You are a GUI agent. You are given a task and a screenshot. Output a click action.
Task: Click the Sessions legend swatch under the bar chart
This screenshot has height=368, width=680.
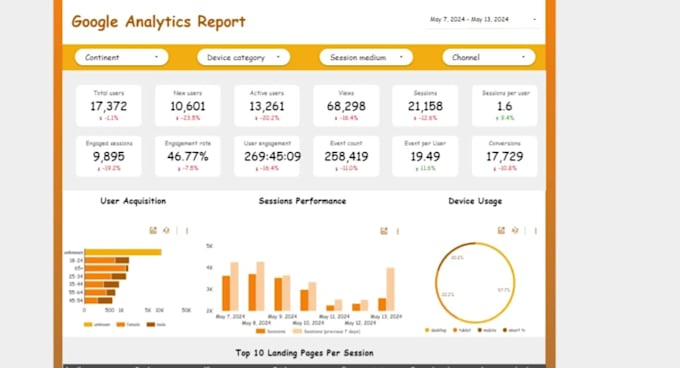tap(260, 331)
